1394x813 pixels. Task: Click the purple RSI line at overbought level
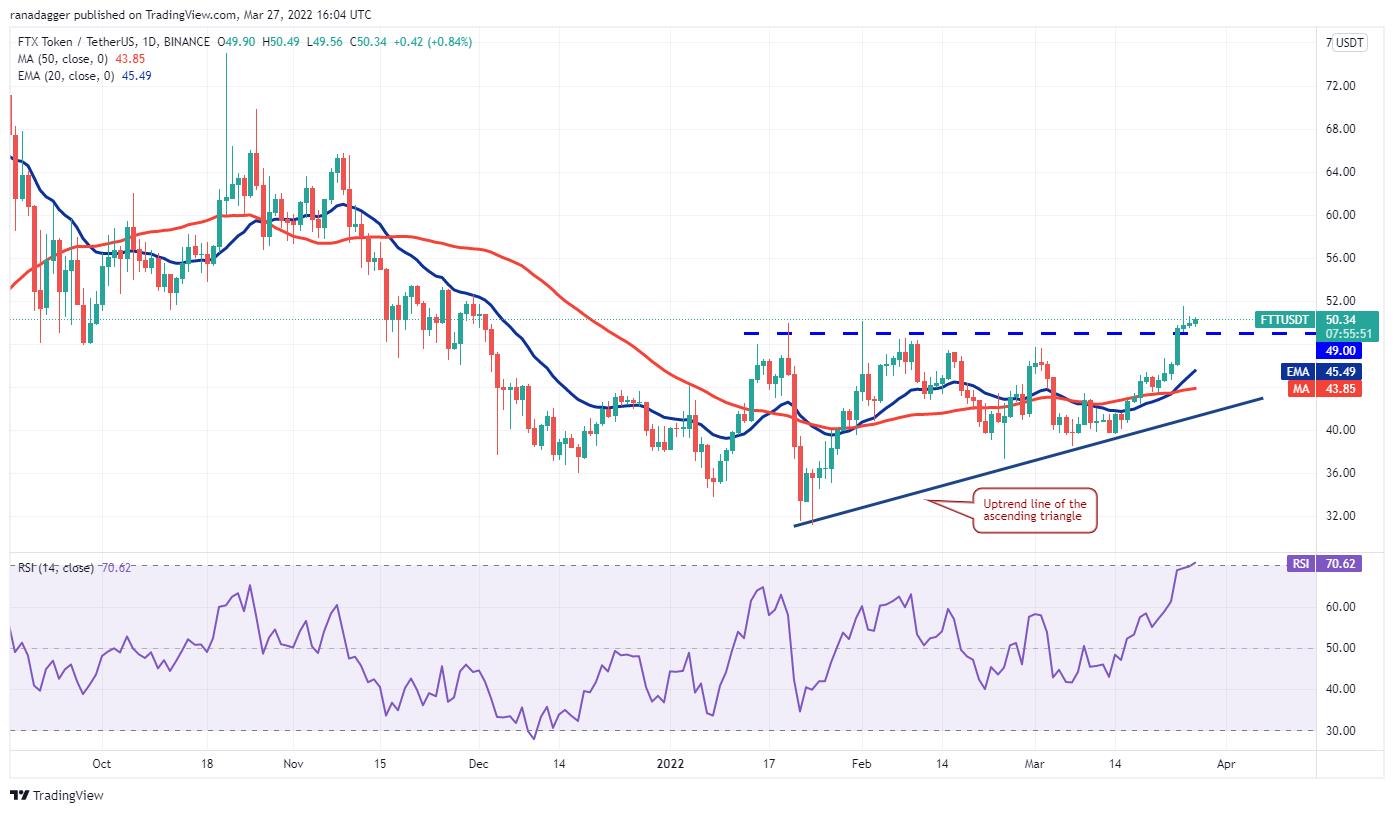tap(1190, 566)
